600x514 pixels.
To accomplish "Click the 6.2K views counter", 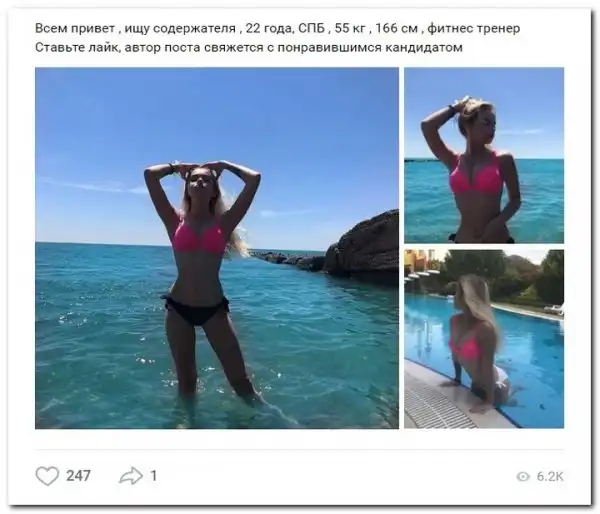I will click(550, 476).
